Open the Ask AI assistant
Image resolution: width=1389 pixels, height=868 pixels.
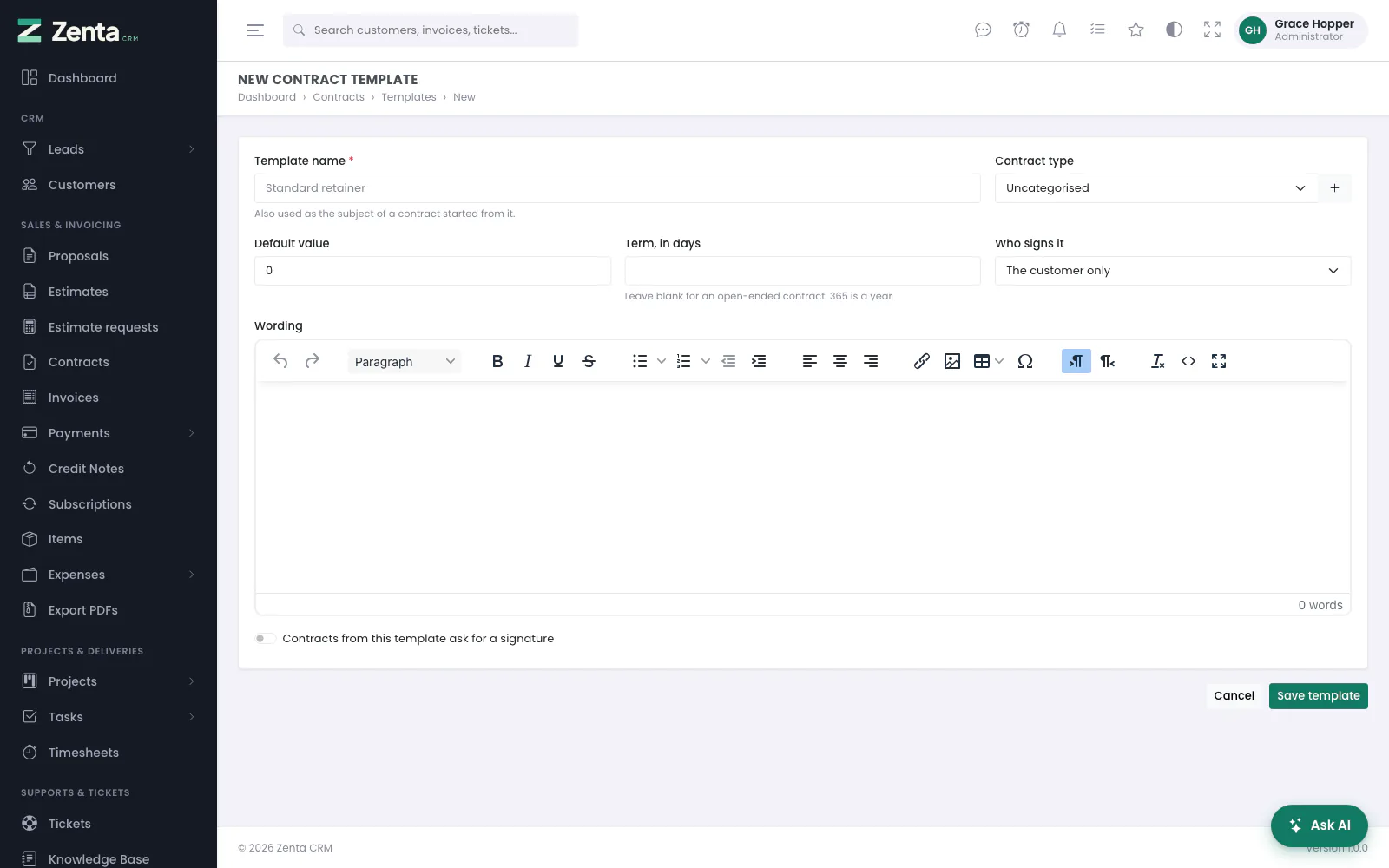tap(1319, 825)
